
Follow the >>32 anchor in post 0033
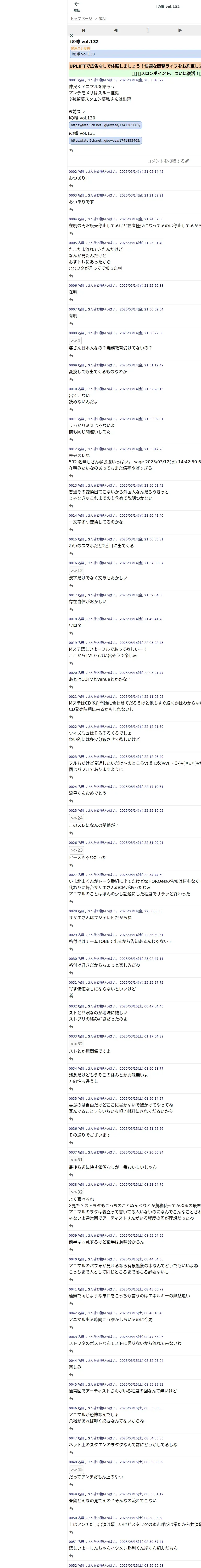(76, 1044)
